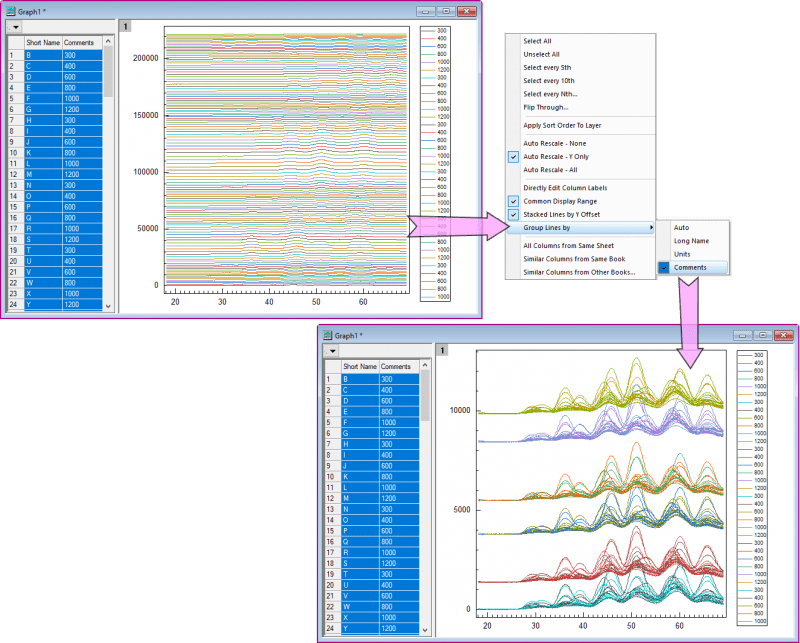Click Short Name column header in bottom window
Screen dimensions: 800x643
click(360, 366)
